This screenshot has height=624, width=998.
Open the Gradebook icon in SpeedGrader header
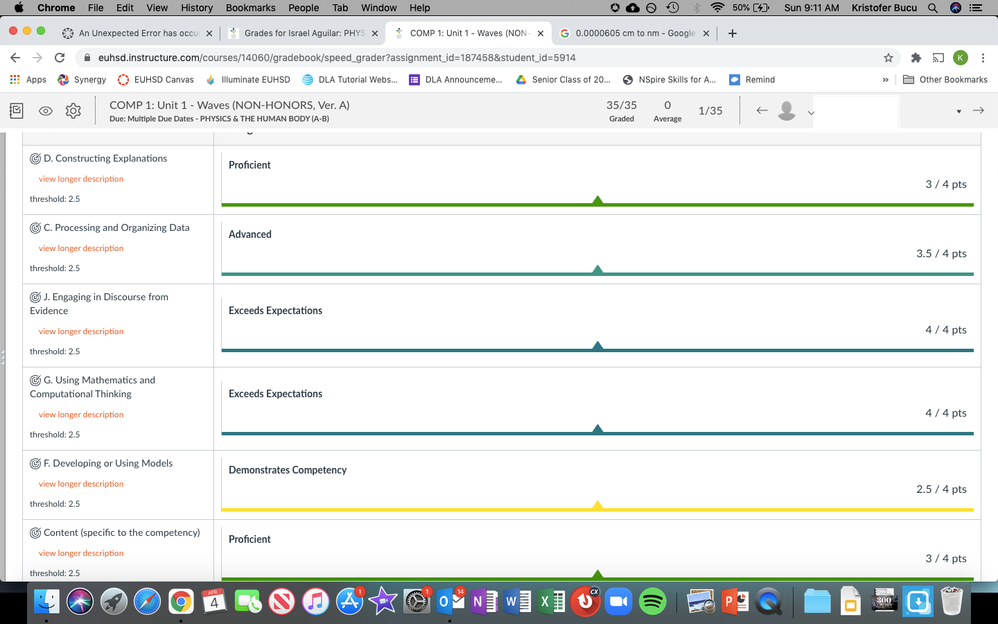click(x=17, y=111)
